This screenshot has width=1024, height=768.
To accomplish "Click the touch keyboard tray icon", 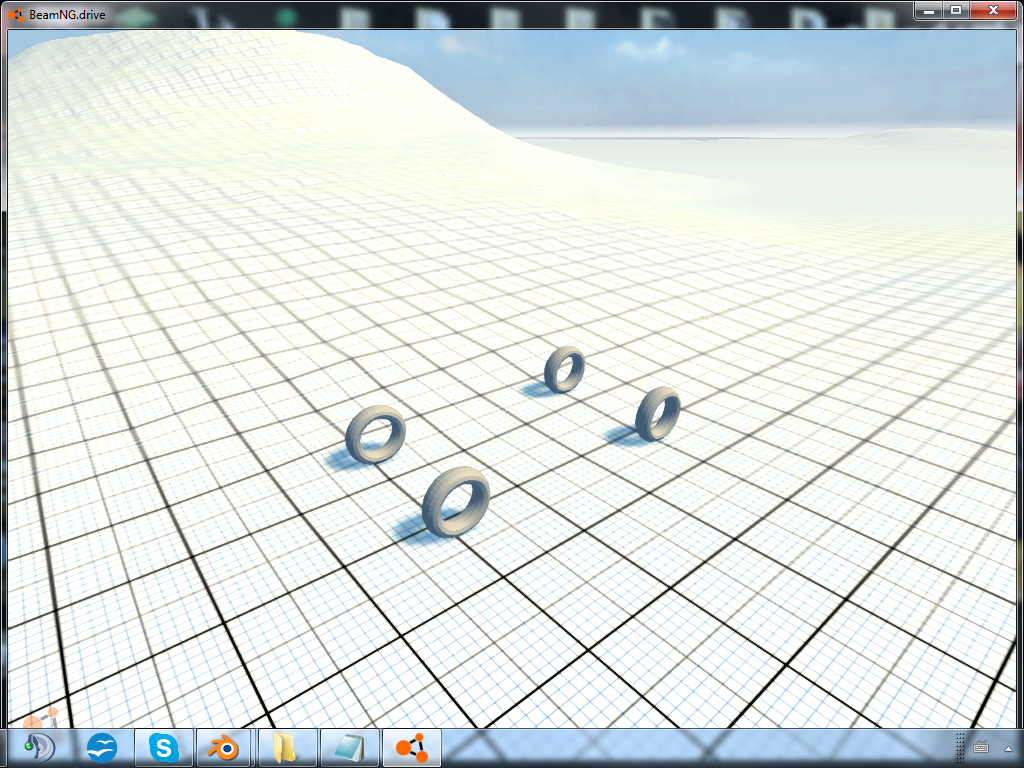I will (980, 748).
